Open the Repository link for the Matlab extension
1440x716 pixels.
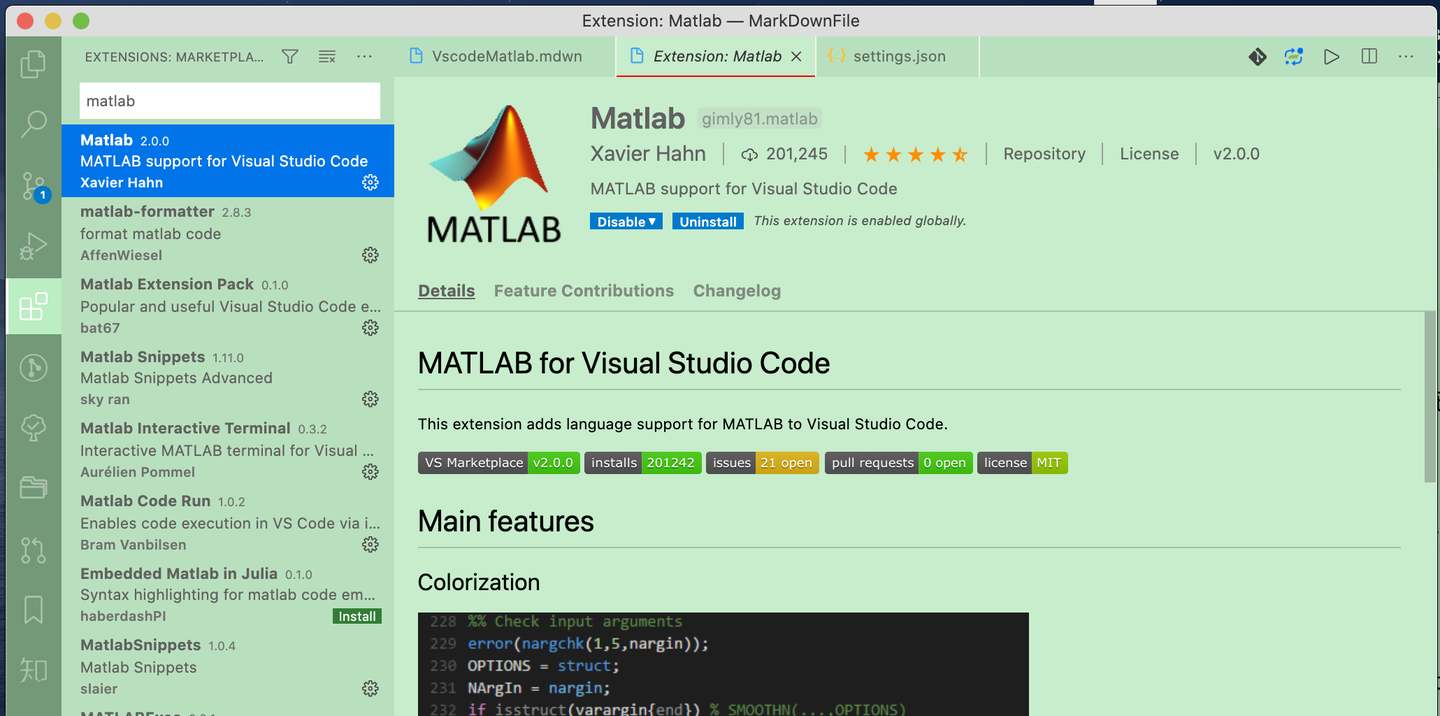point(1044,153)
